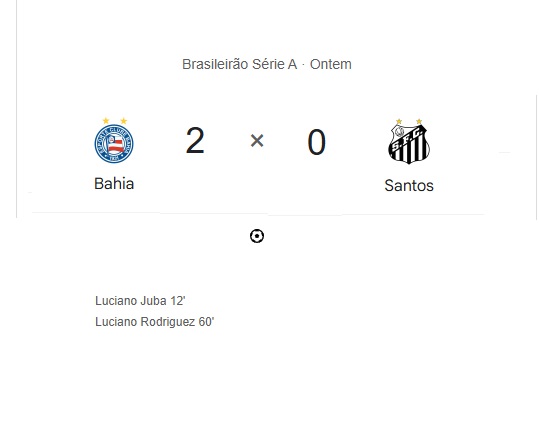Click the divider line below team names
539x421 pixels.
click(x=258, y=214)
